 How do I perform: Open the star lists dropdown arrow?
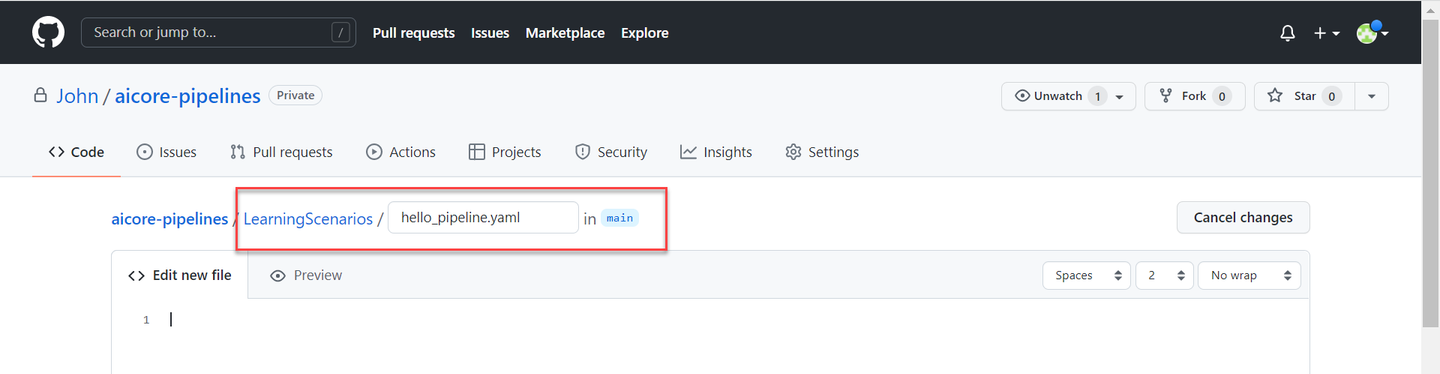[x=1372, y=96]
